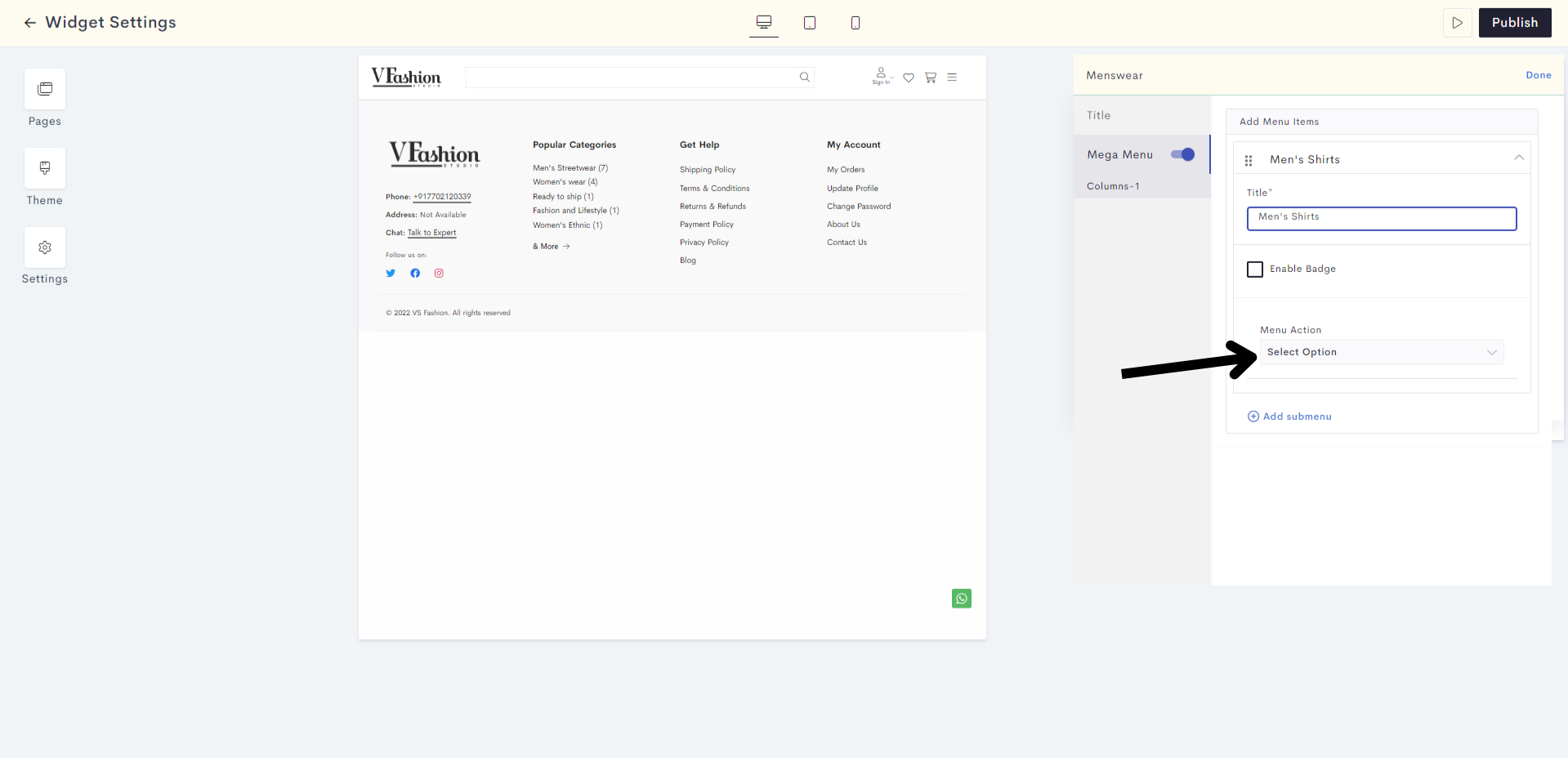Image resolution: width=1568 pixels, height=758 pixels.
Task: Open the Blog link
Action: click(688, 261)
